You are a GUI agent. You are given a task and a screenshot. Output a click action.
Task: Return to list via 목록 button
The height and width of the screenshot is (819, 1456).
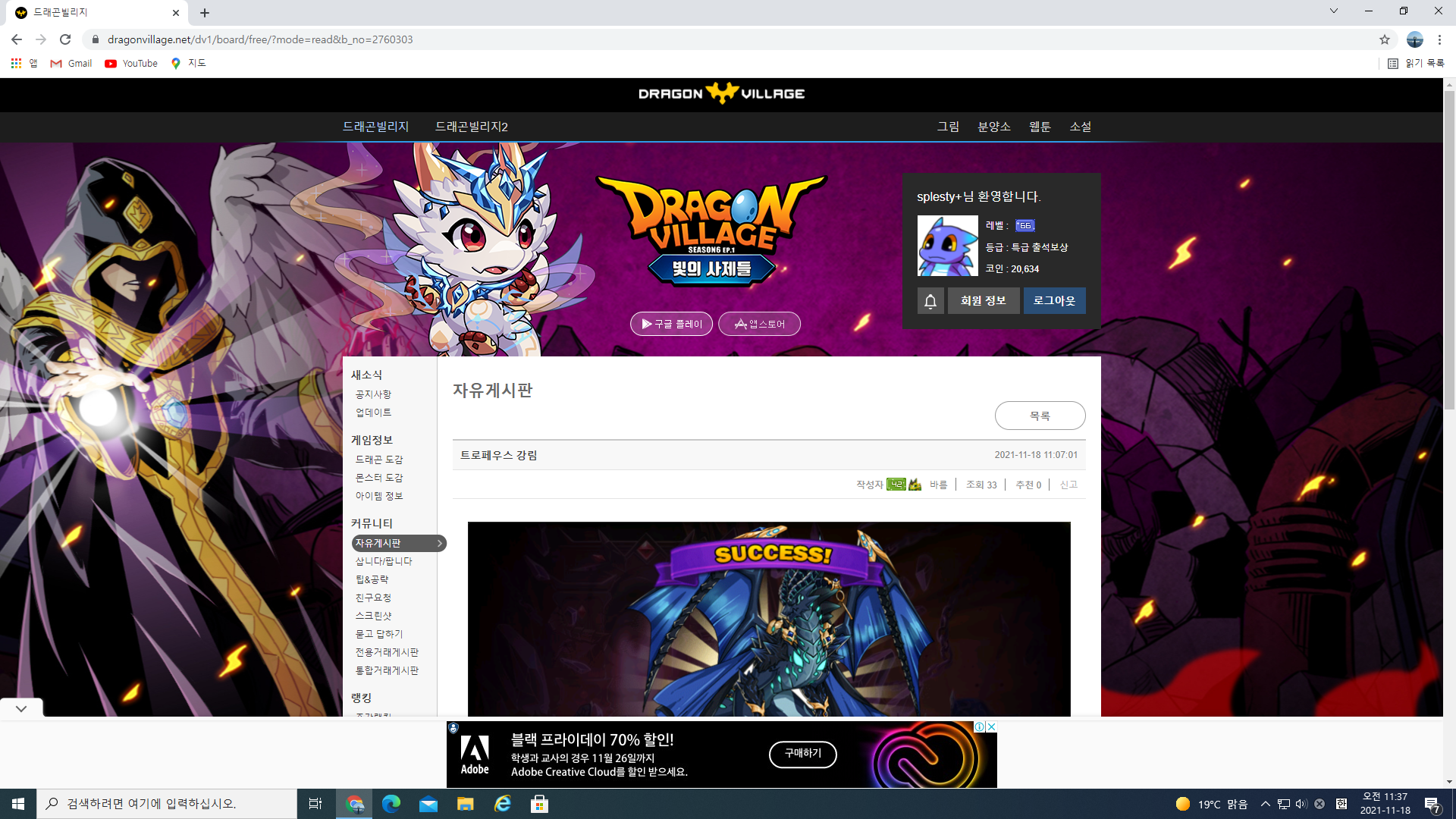(1040, 416)
